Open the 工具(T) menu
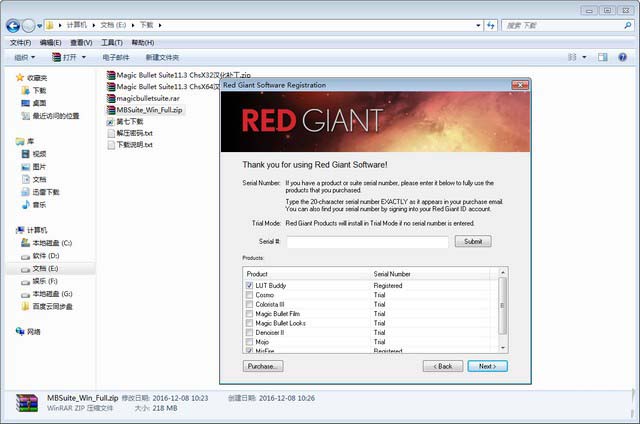Screen dimensions: 640x424 pos(112,42)
